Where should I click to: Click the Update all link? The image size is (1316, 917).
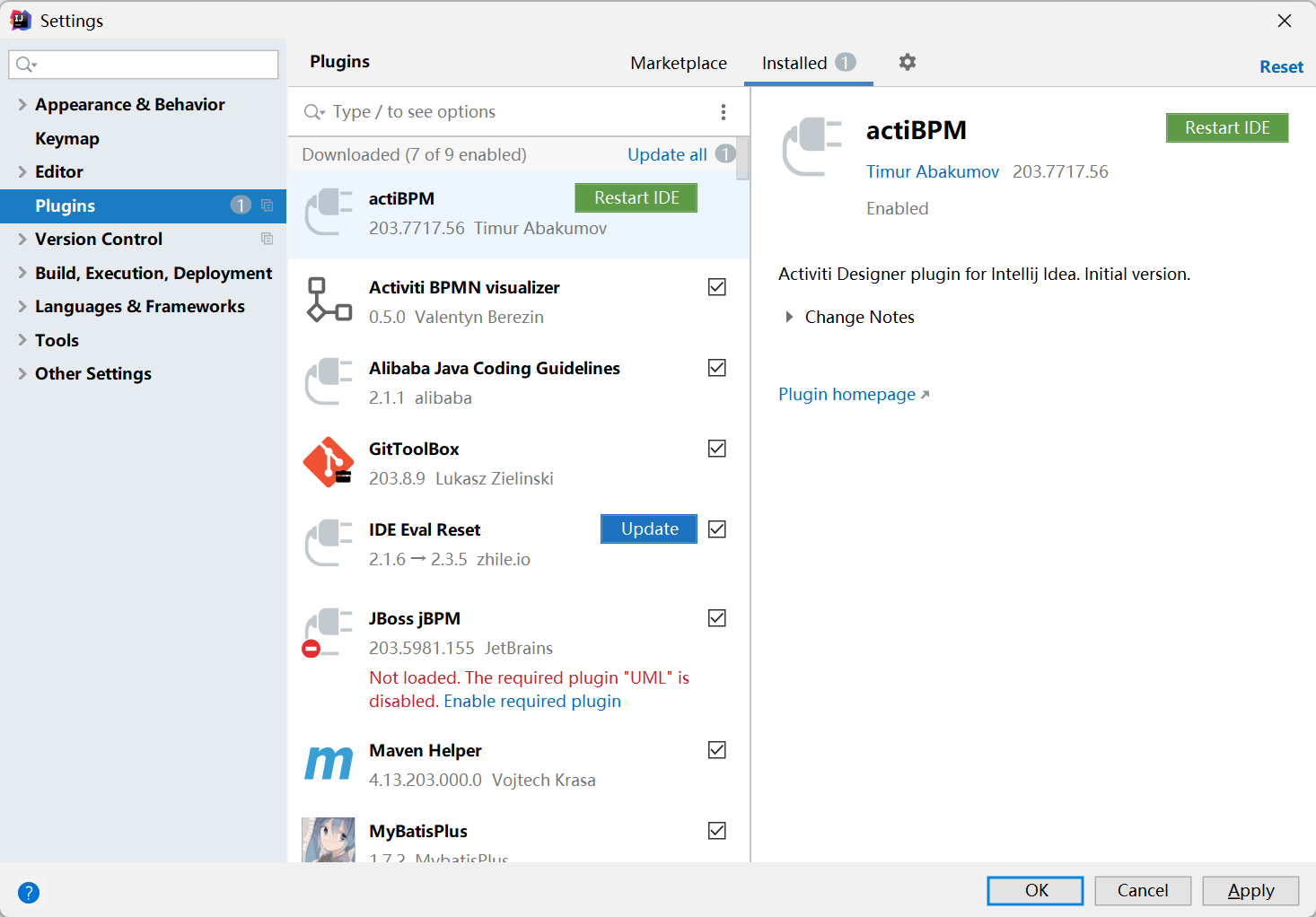pos(667,154)
